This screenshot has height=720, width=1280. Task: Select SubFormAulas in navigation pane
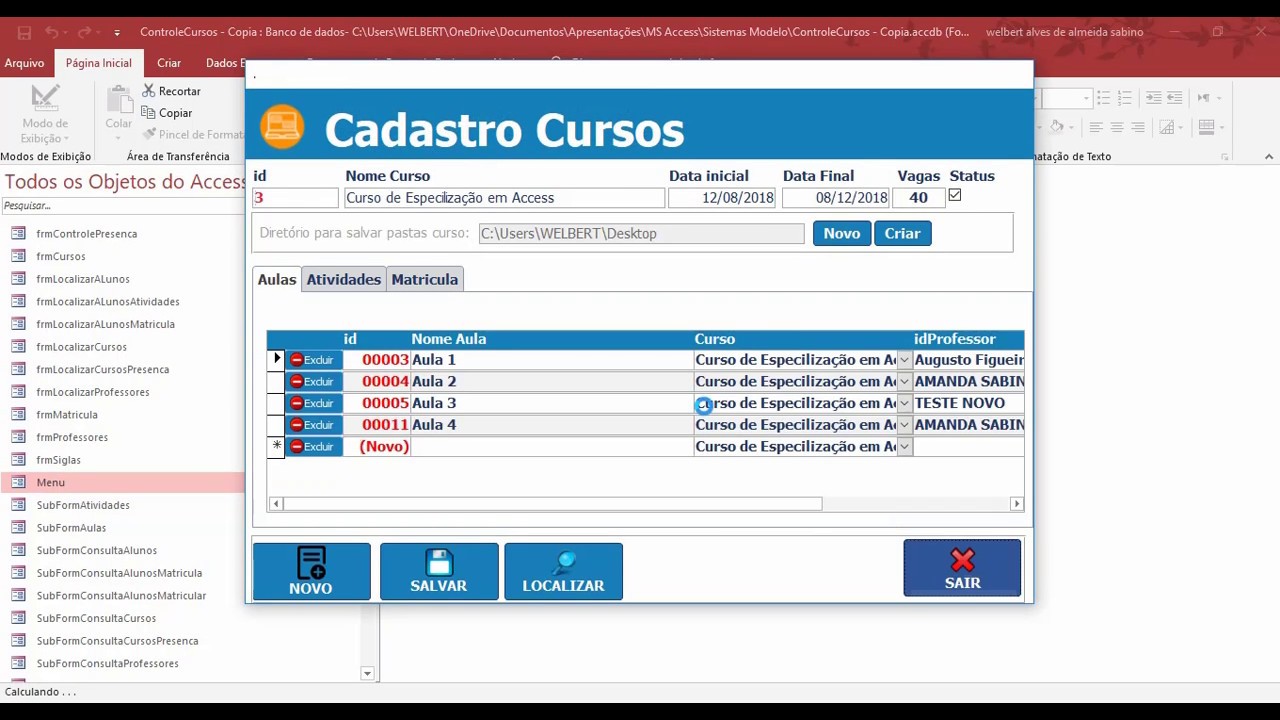click(71, 528)
